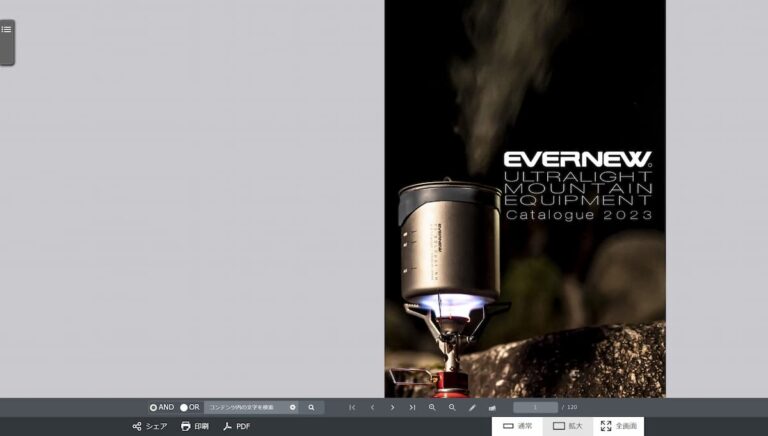Click the magnifier search button

tap(311, 408)
